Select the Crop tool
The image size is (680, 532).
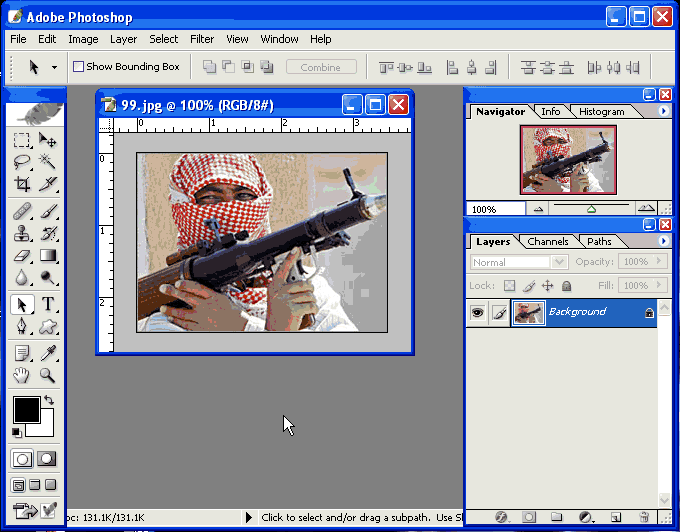(22, 185)
